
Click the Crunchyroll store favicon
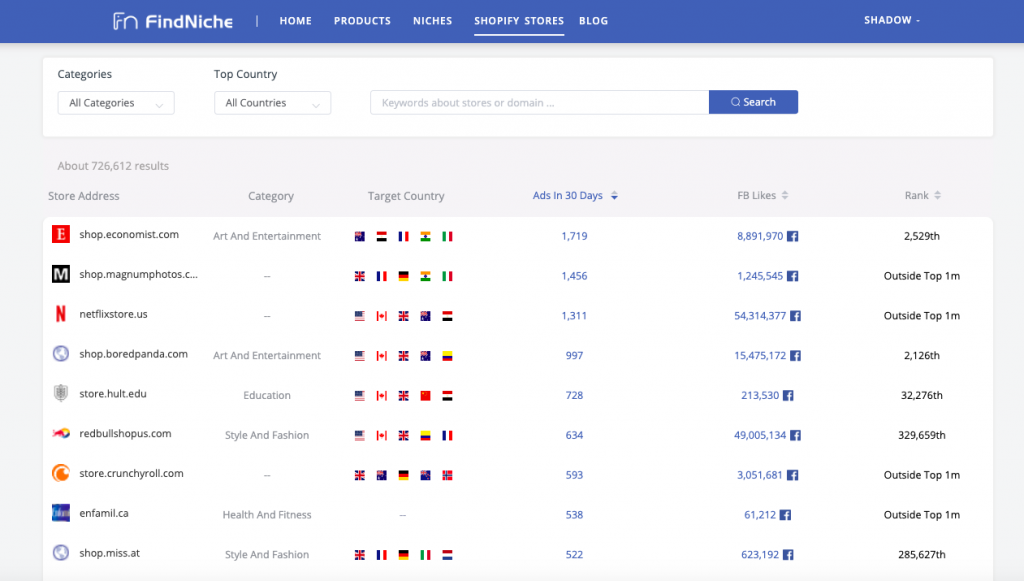(x=61, y=473)
